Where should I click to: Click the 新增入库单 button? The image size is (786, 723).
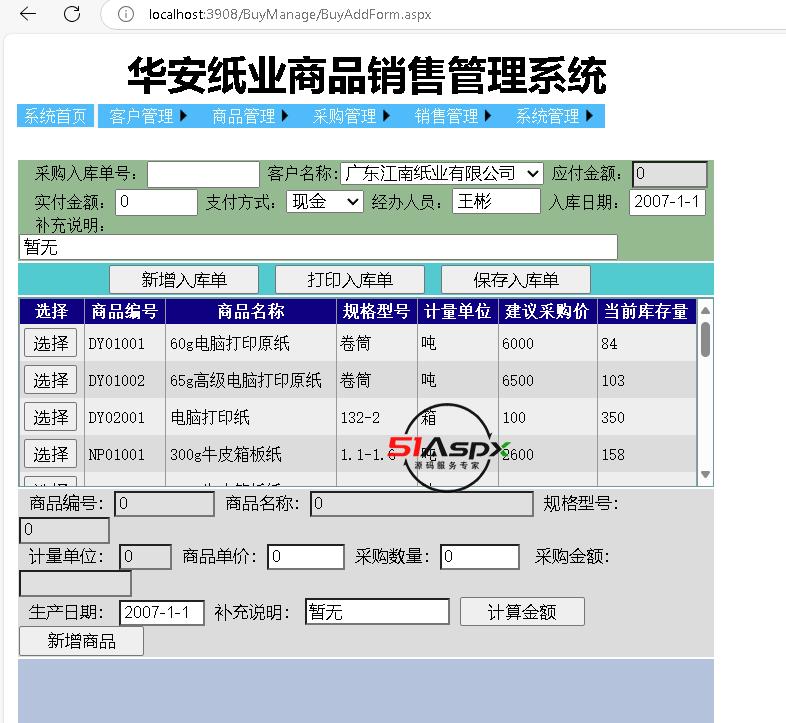tap(183, 280)
